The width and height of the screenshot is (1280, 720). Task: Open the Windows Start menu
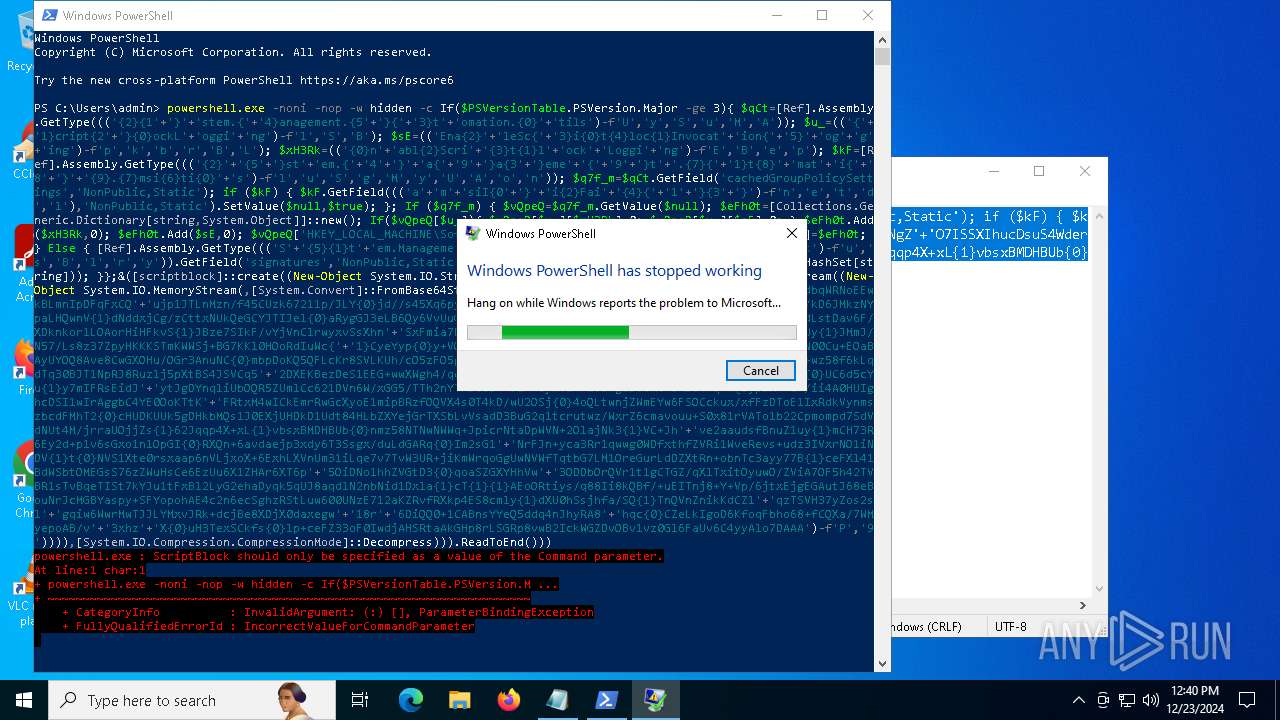pyautogui.click(x=24, y=700)
